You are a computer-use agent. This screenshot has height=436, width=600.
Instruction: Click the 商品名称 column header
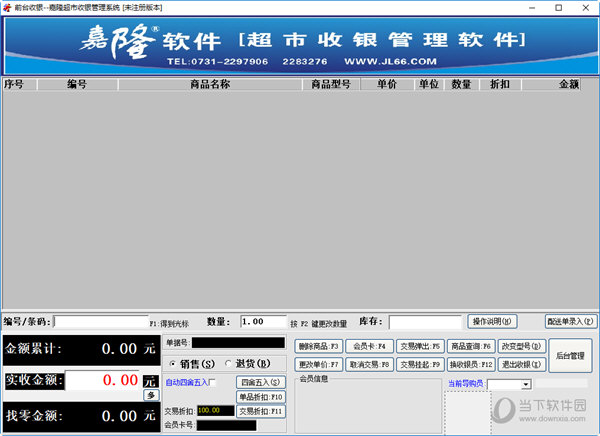210,85
